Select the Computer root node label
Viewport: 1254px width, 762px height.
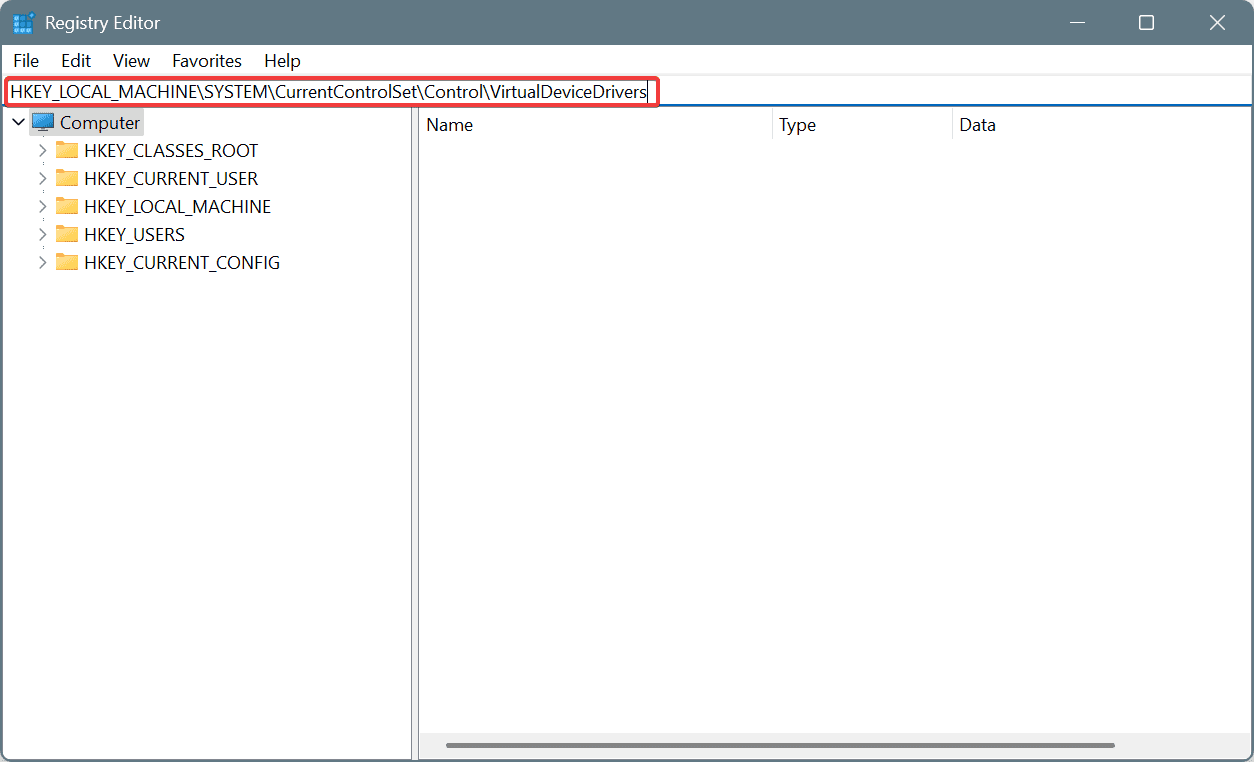(100, 123)
